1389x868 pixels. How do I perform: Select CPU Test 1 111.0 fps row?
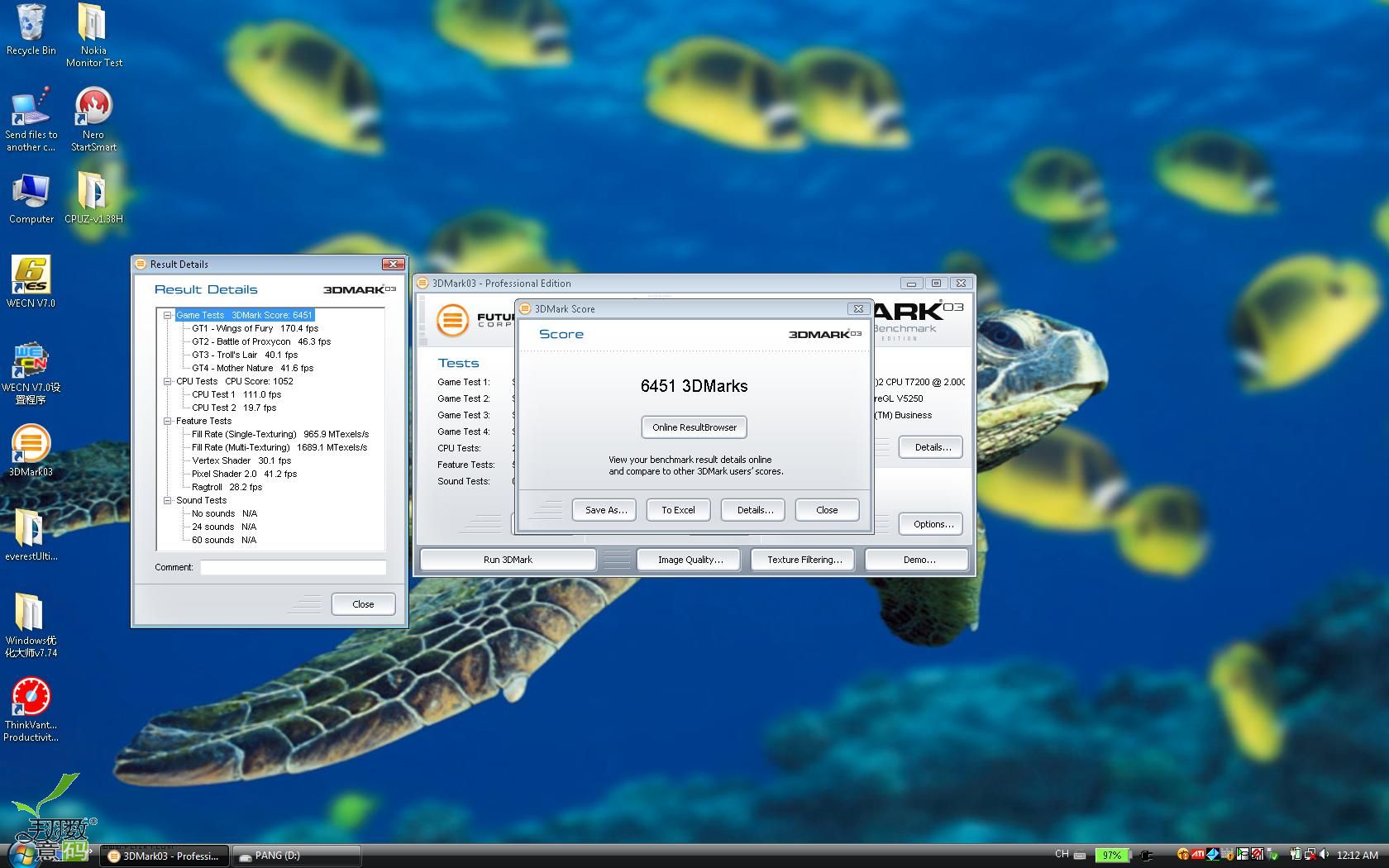tap(236, 394)
